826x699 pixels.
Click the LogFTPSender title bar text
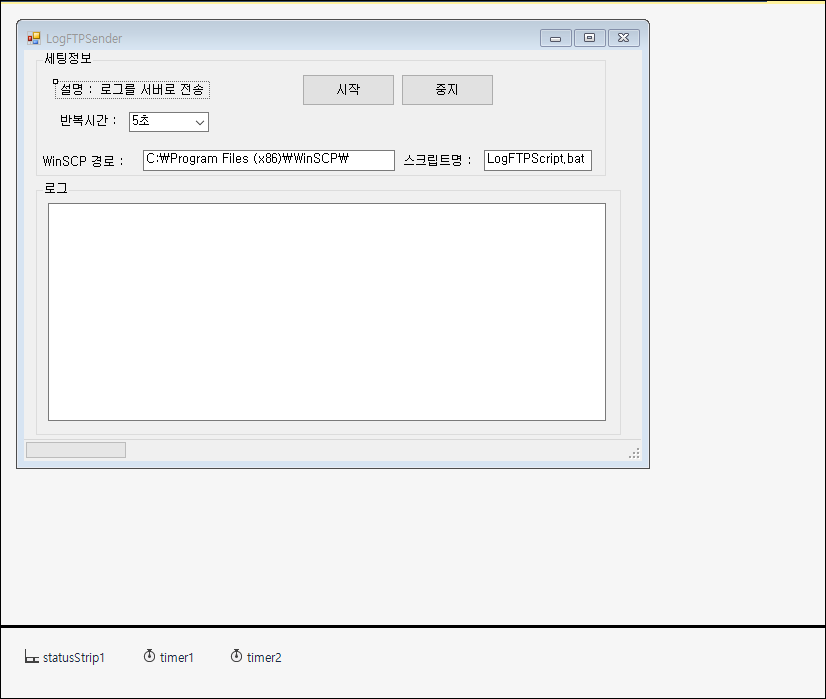[x=84, y=38]
